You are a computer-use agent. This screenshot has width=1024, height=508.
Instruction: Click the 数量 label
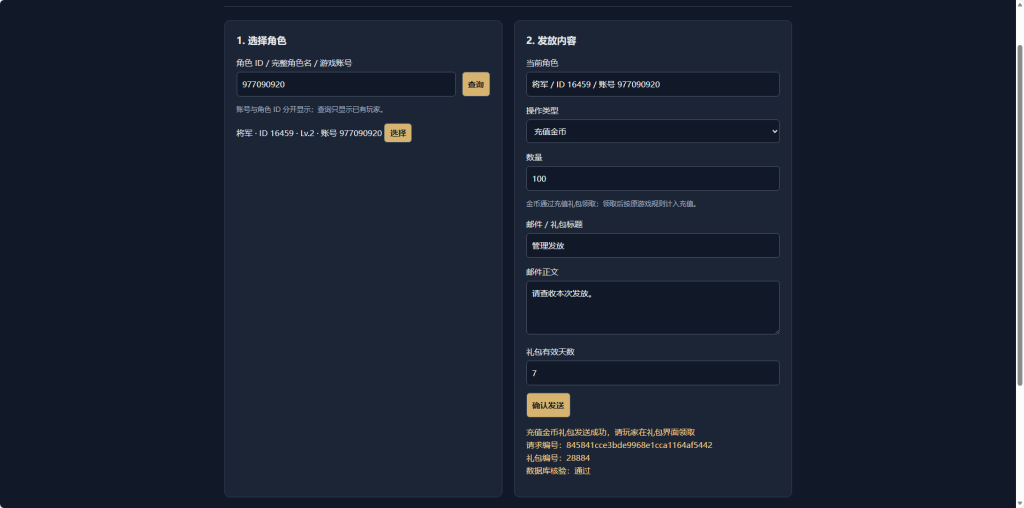(x=534, y=157)
